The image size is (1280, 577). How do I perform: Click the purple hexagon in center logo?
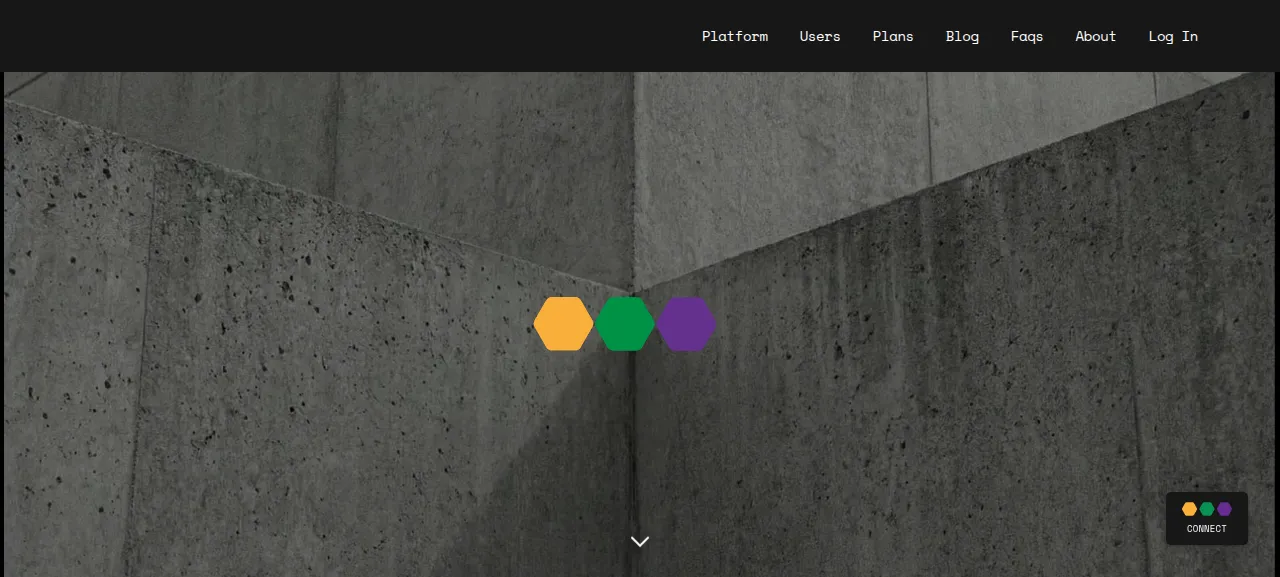686,324
